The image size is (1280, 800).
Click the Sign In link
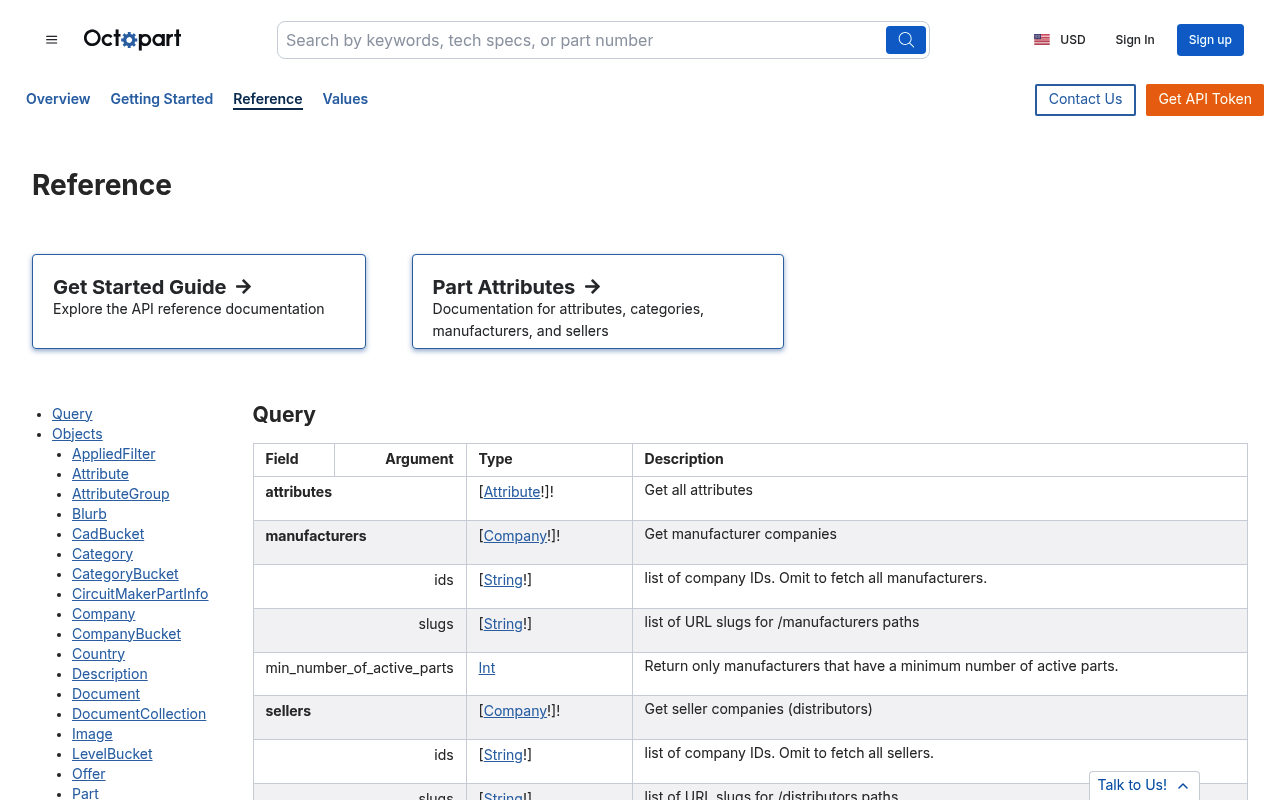(1135, 40)
